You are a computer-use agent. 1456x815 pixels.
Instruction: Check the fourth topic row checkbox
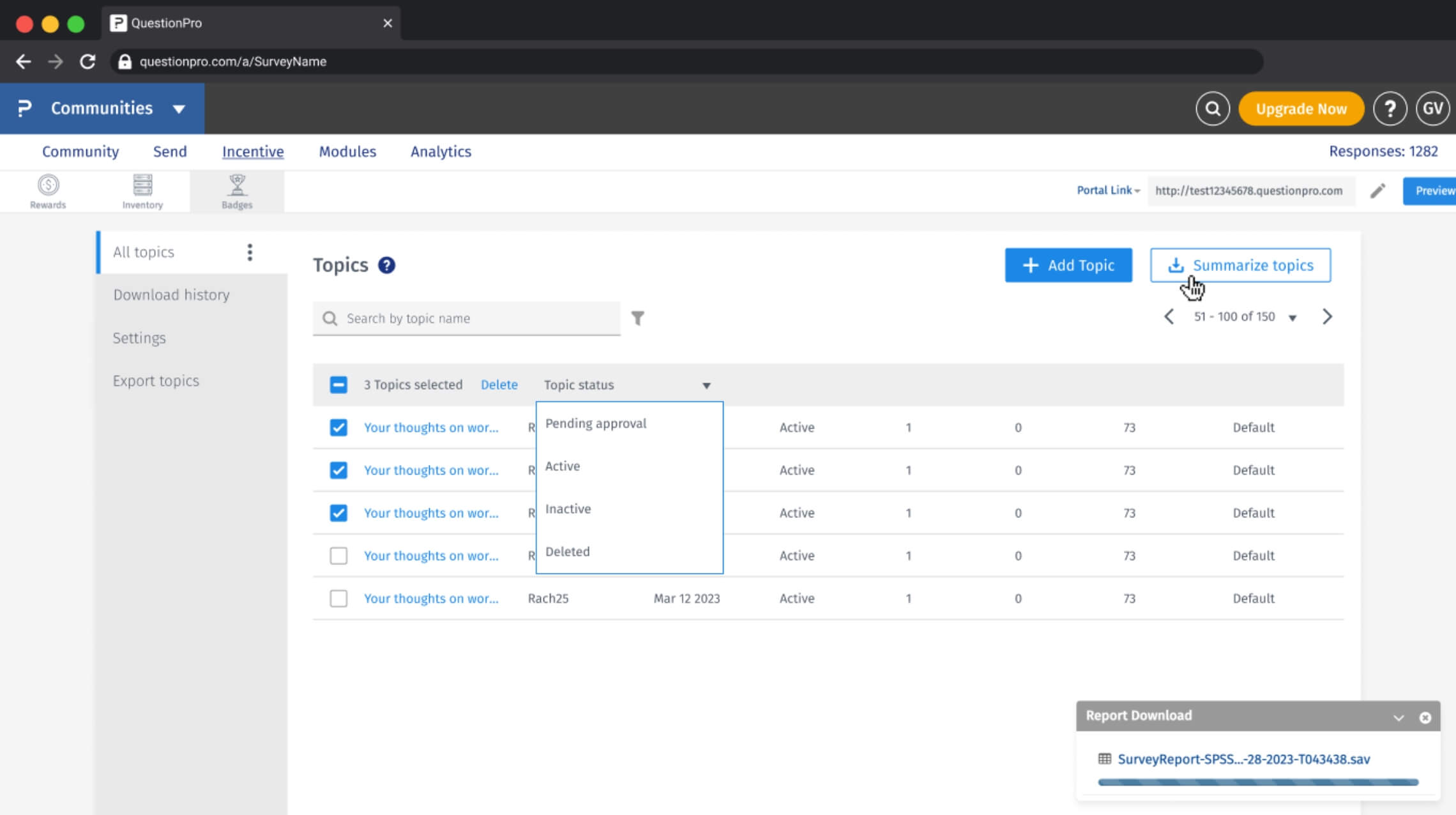[x=338, y=556]
